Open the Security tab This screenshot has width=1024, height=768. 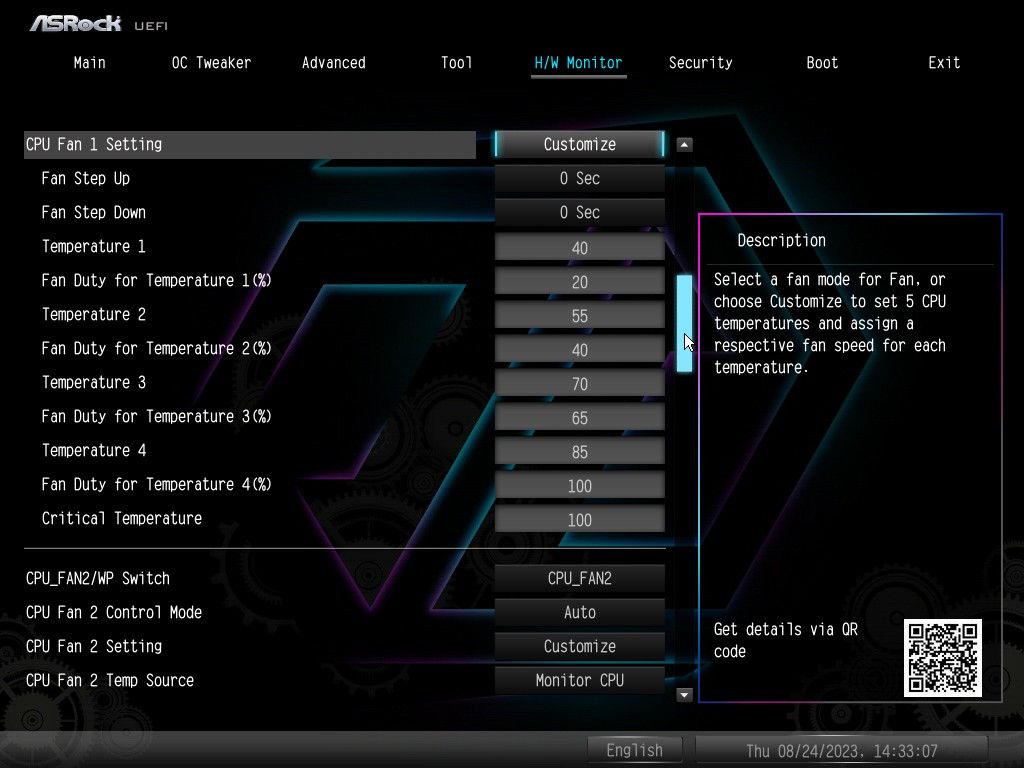(x=700, y=63)
